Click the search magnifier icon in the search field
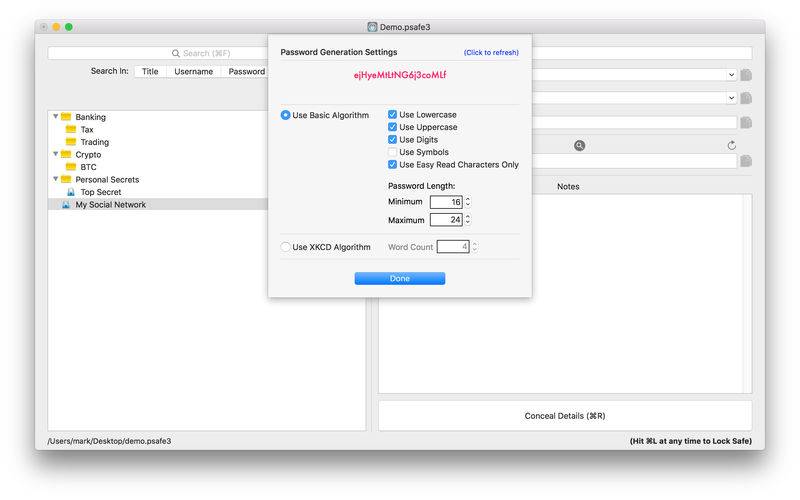 point(176,53)
